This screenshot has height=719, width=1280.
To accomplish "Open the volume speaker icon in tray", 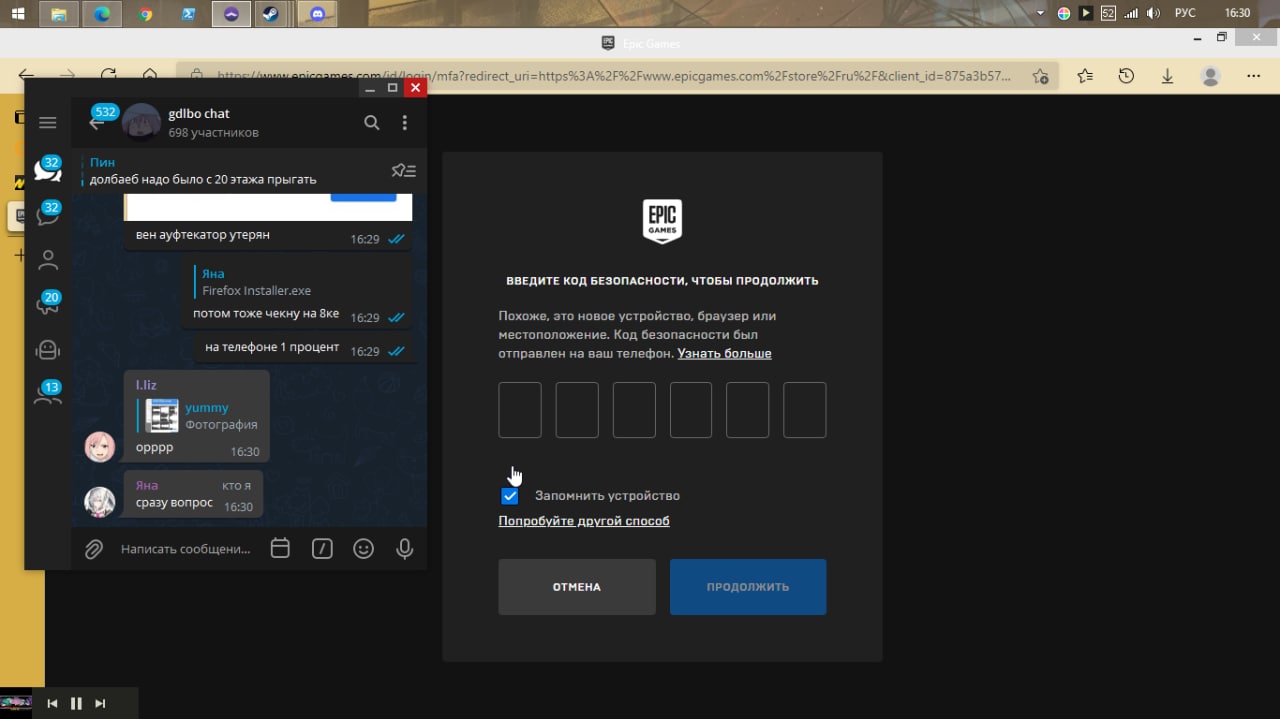I will 1153,14.
